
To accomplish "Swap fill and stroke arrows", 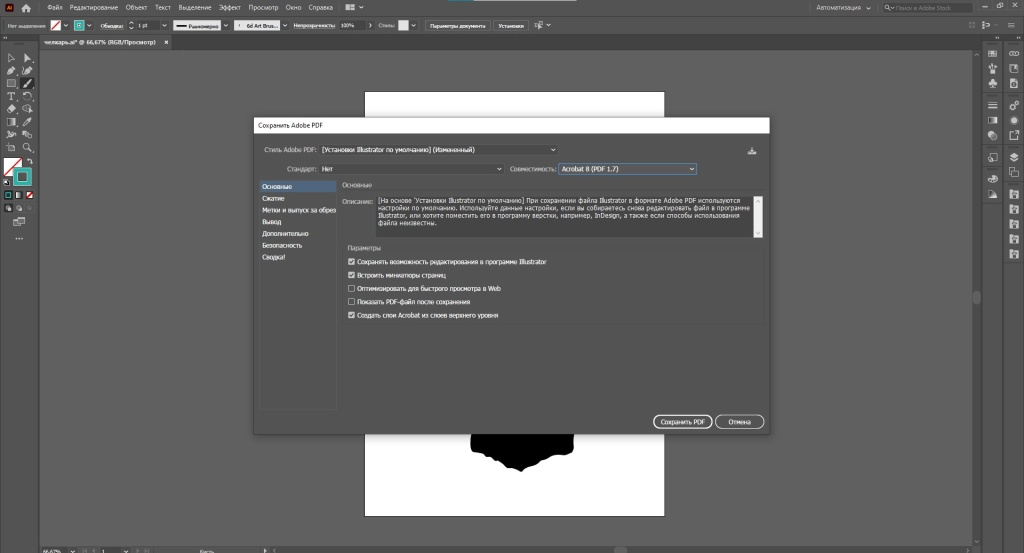I will 29,161.
